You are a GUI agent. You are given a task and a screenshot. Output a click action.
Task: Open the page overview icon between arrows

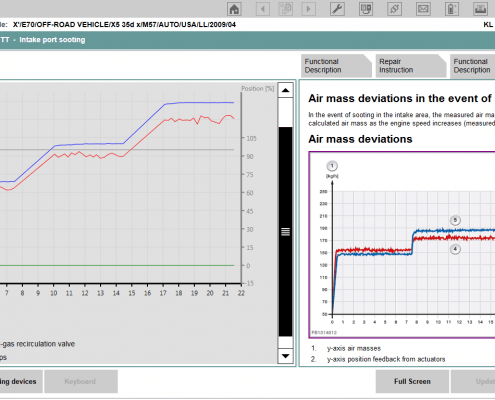pos(286,9)
